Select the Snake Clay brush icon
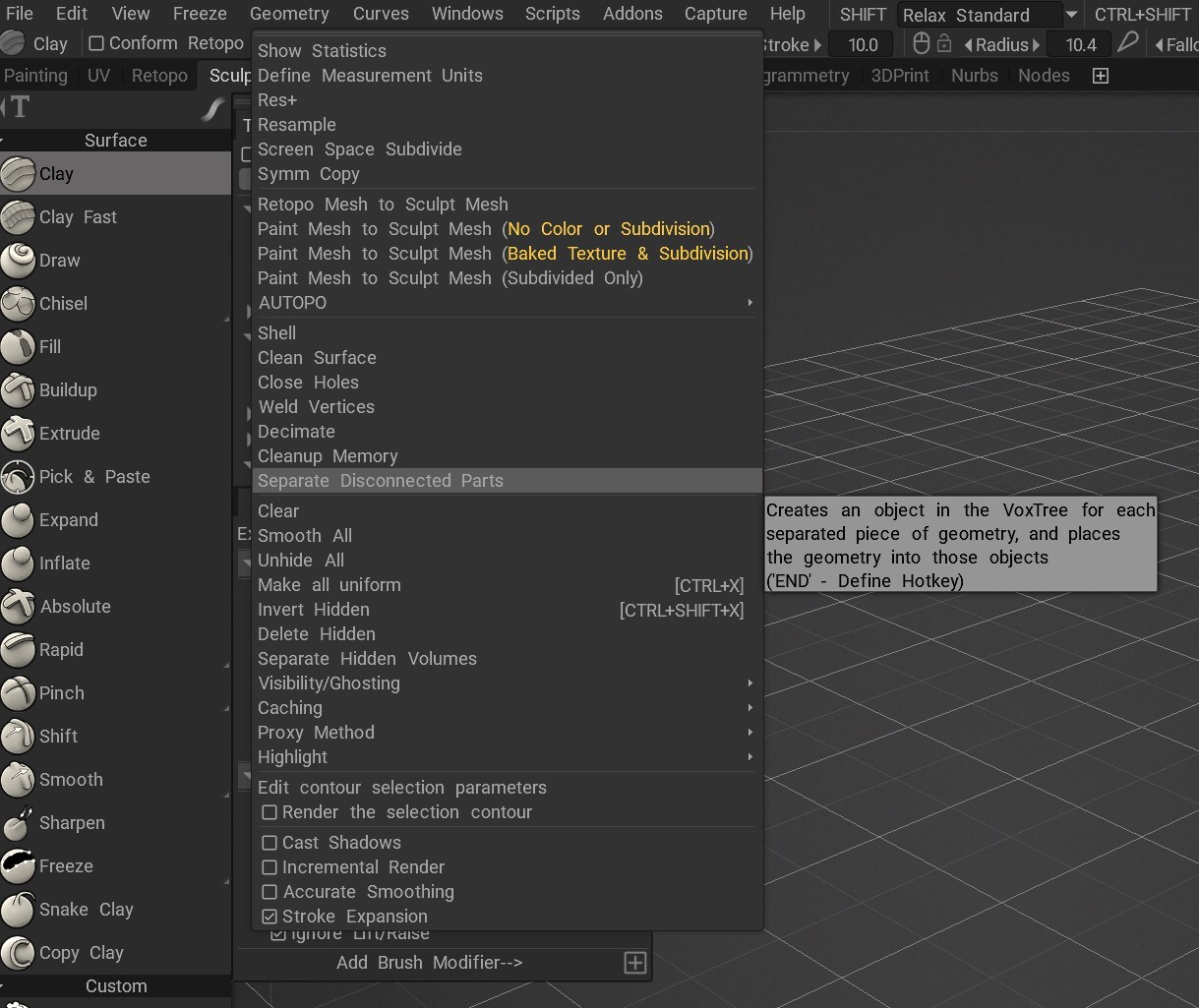The width and height of the screenshot is (1199, 1008). pos(18,910)
